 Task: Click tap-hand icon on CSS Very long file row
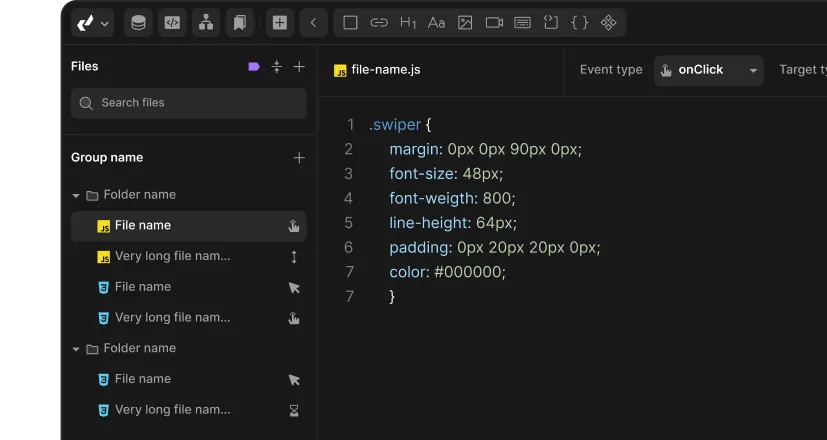(294, 318)
